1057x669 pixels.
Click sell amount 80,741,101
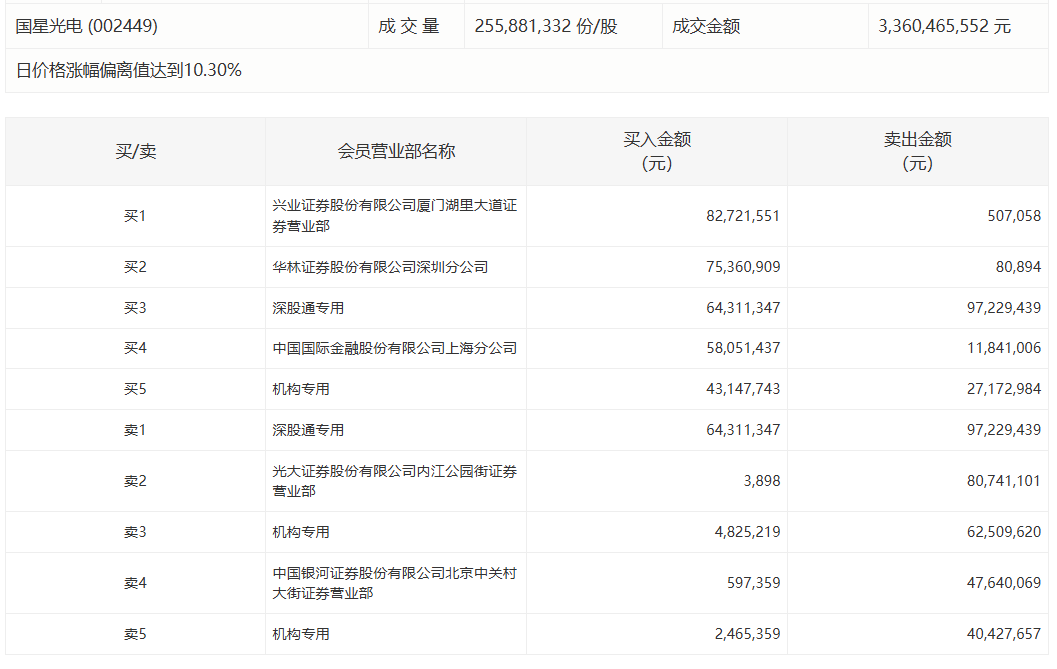[x=1004, y=482]
